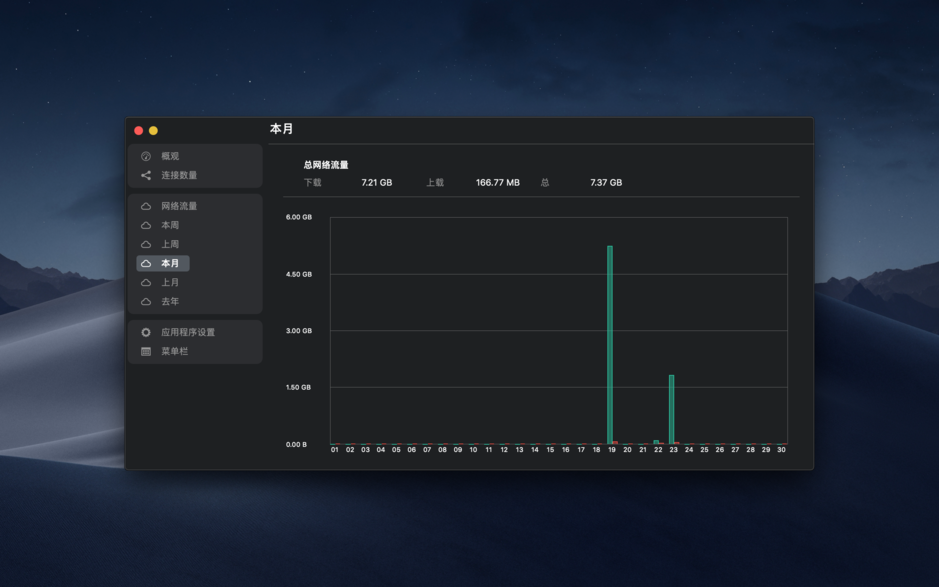Click the day 19 axis label

(x=612, y=450)
